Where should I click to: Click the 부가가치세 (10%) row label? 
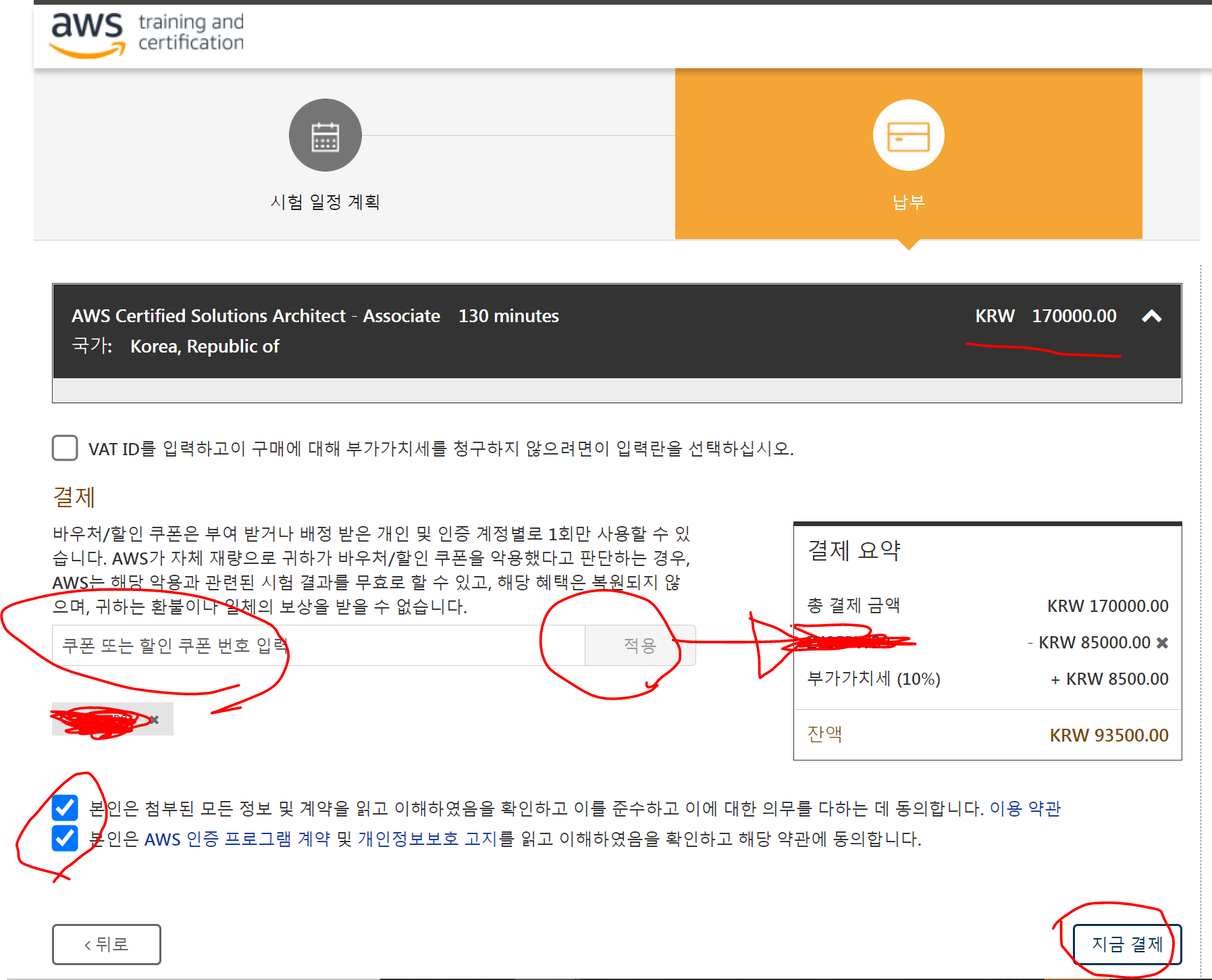point(874,679)
